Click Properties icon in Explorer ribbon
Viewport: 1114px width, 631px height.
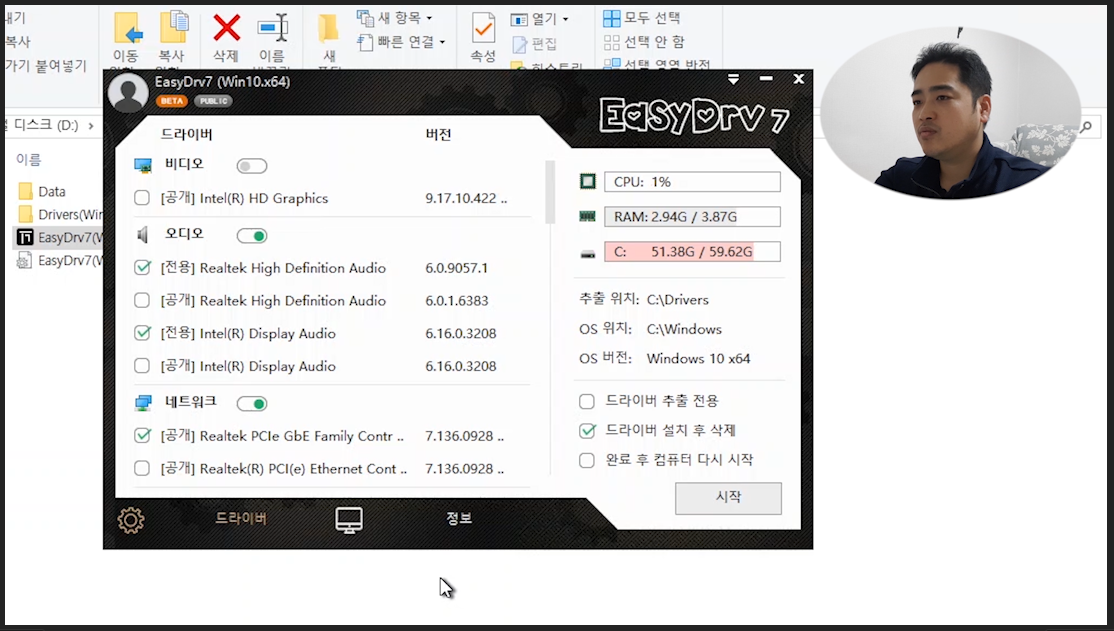point(483,28)
